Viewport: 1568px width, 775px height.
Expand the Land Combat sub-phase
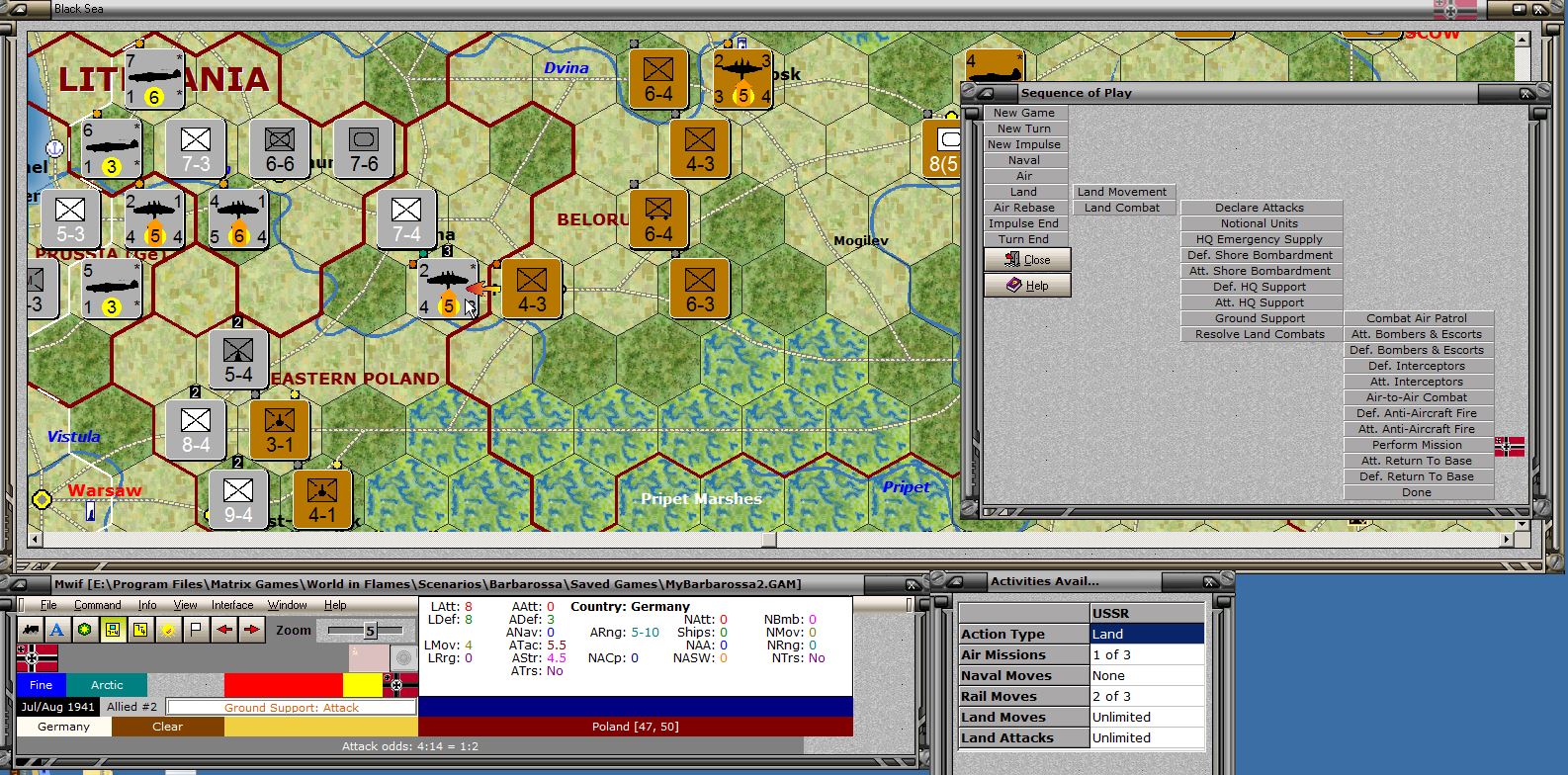1122,208
